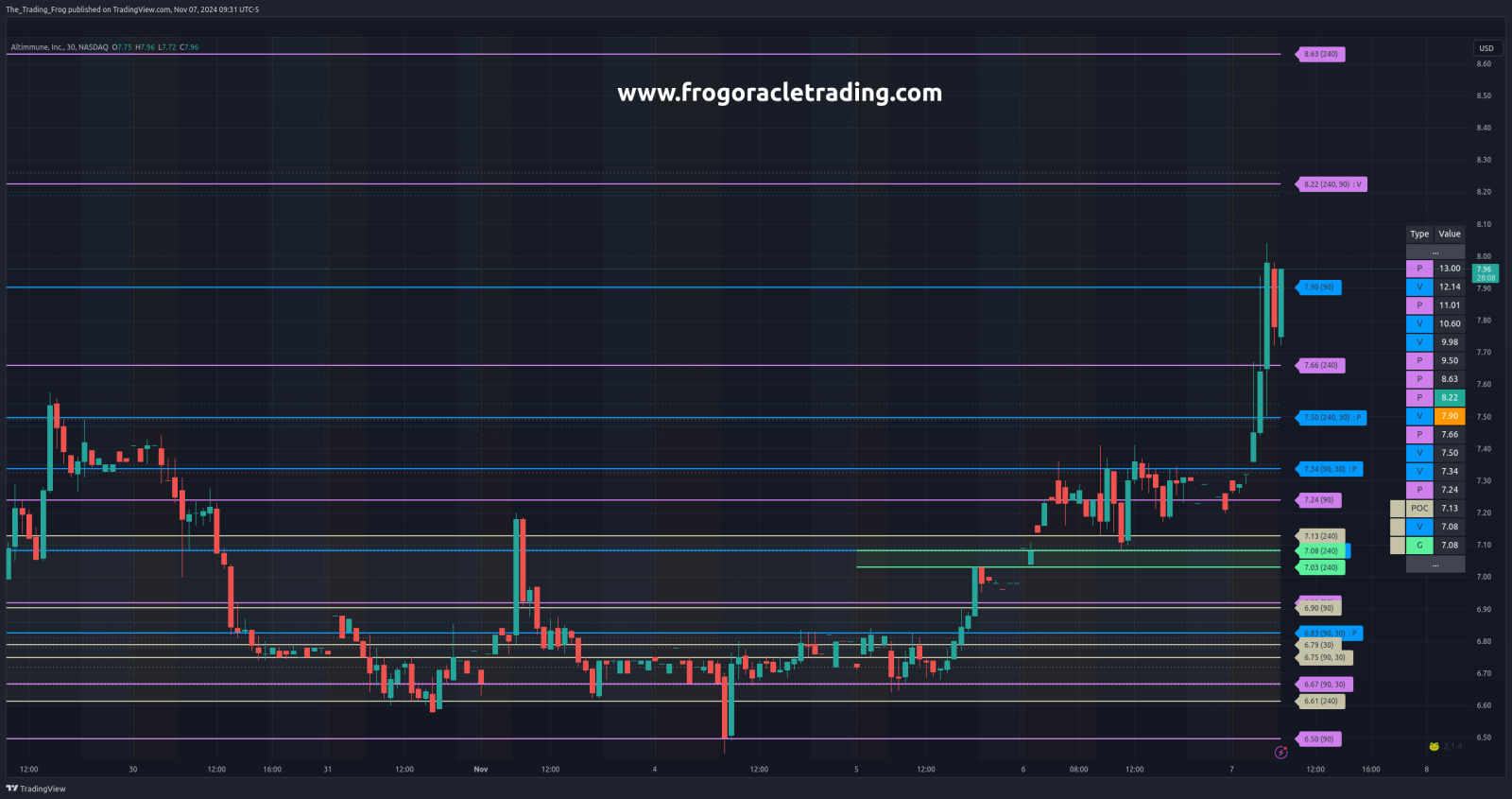This screenshot has height=799, width=1512.
Task: Select the 6.61 (240) level label
Action: [1321, 702]
